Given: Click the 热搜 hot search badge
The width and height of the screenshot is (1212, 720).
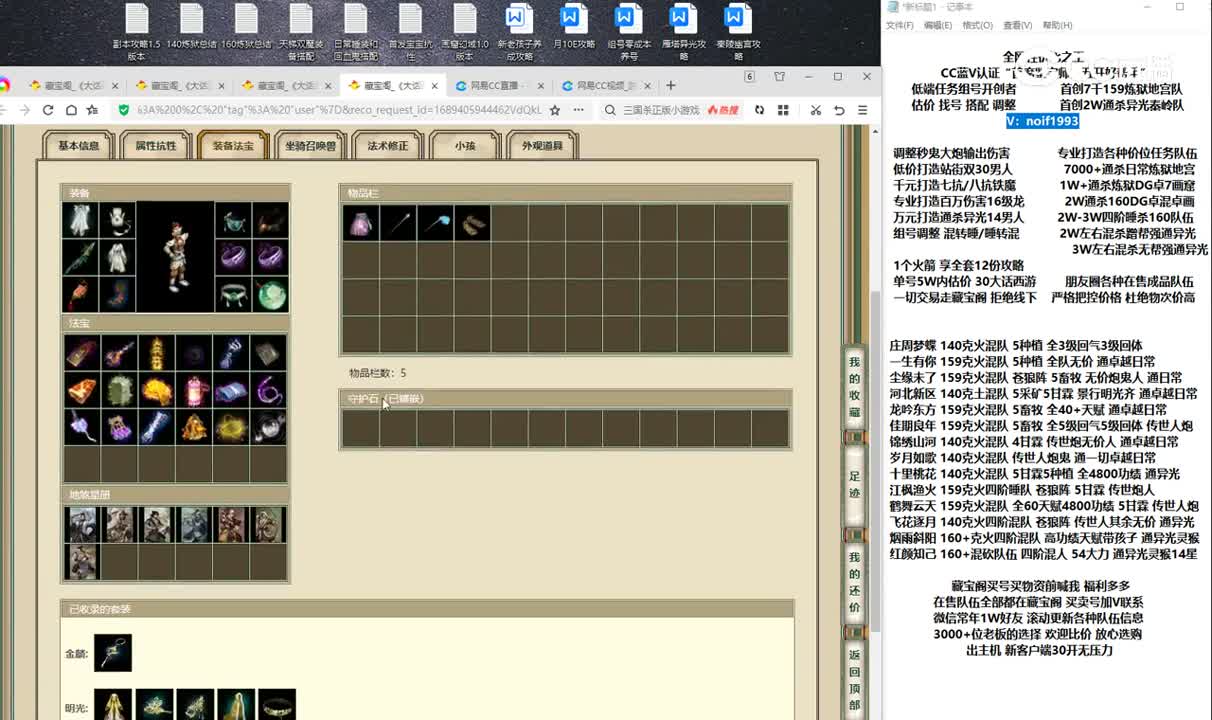Looking at the screenshot, I should pyautogui.click(x=724, y=110).
